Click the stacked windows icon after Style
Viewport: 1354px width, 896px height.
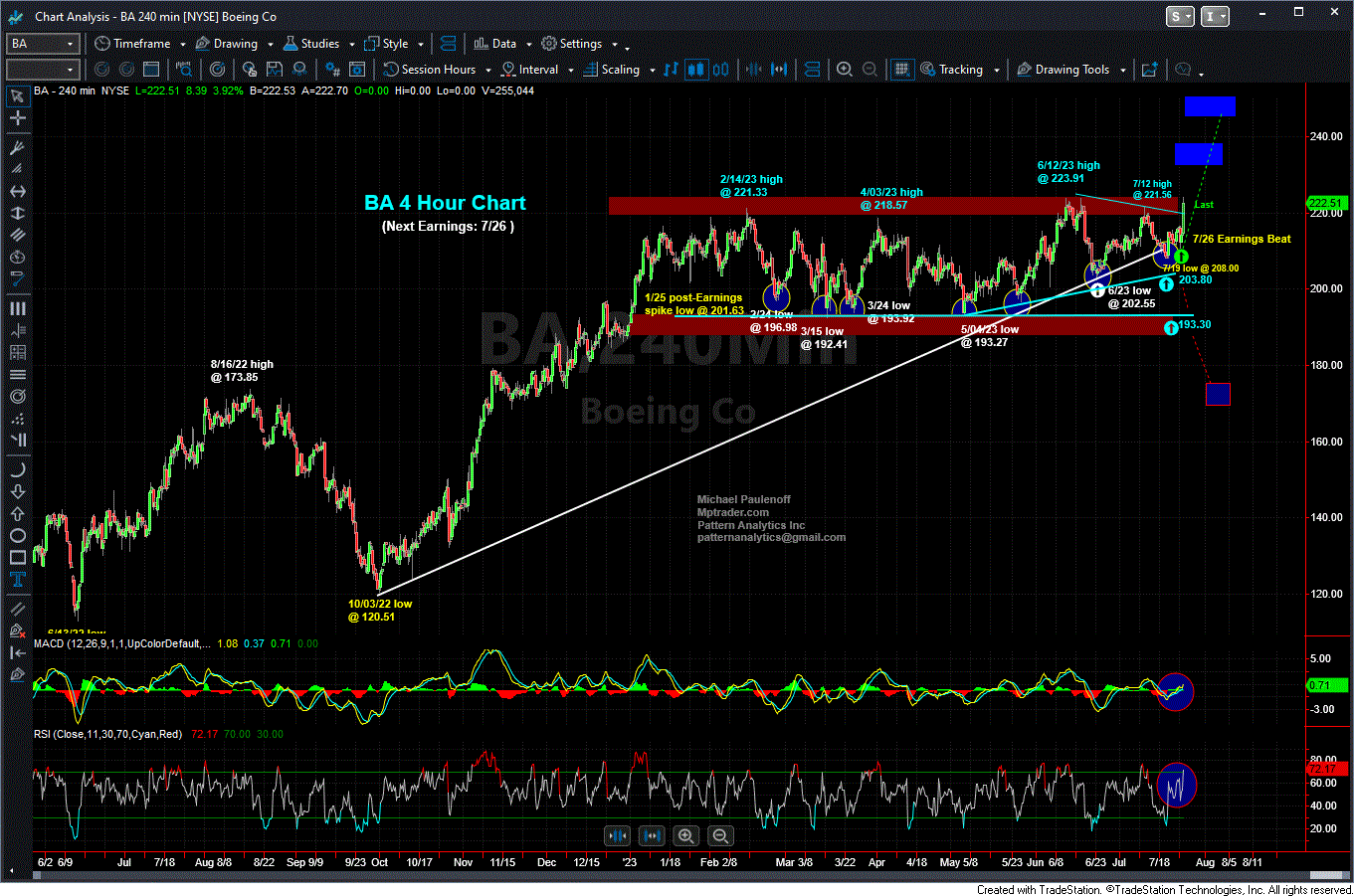pyautogui.click(x=448, y=44)
